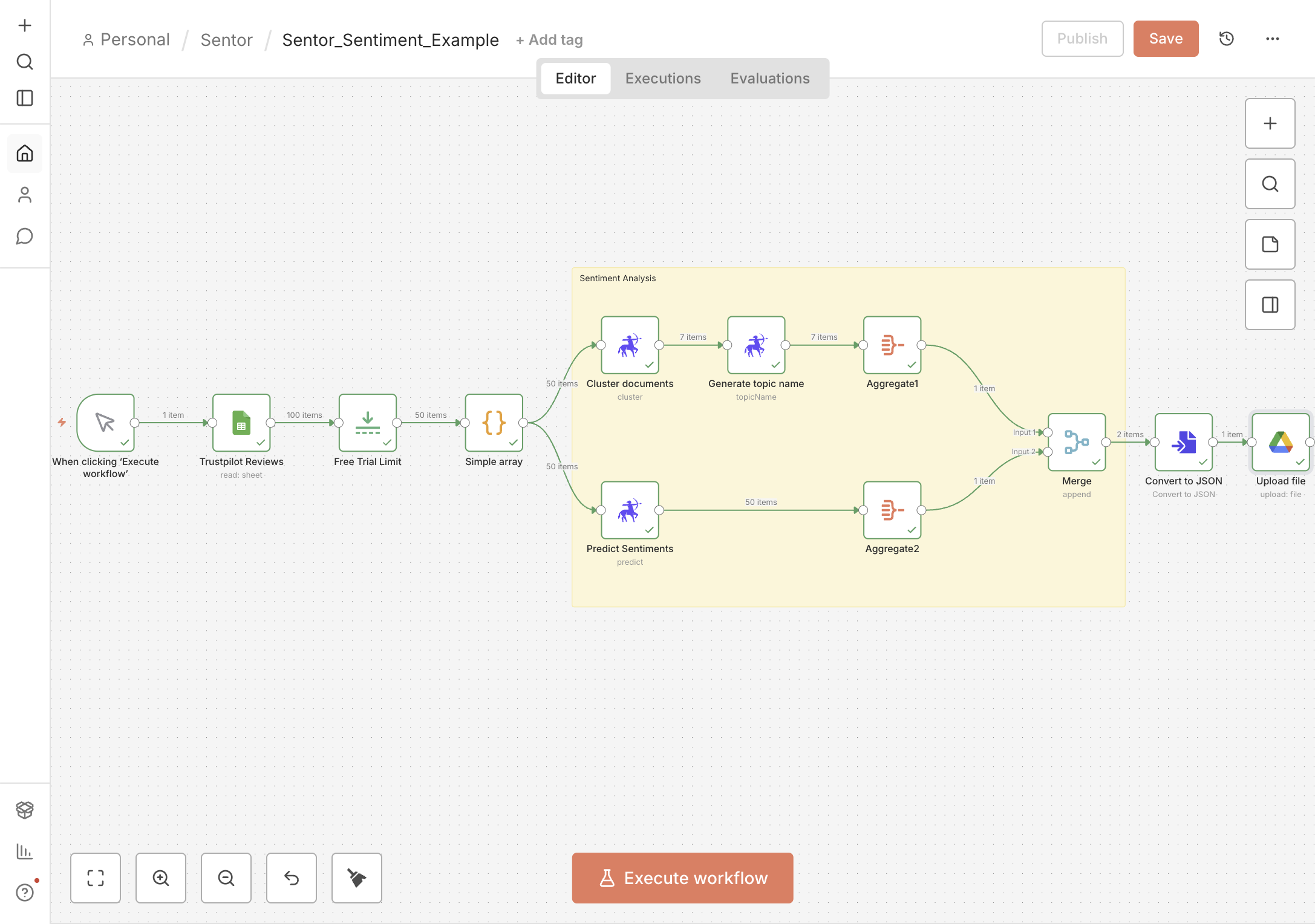The height and width of the screenshot is (924, 1315).
Task: Open the three-dot workflow options menu
Action: 1273,39
